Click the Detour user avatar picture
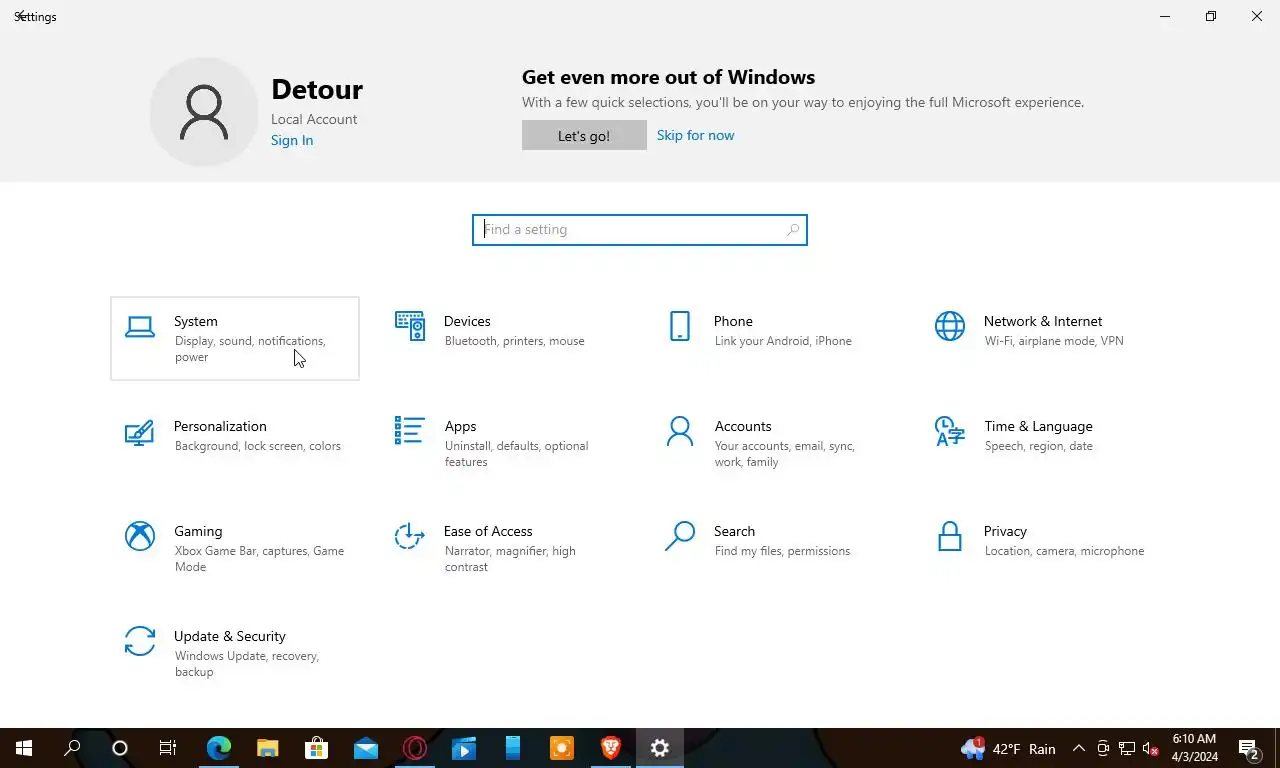This screenshot has width=1280, height=768. coord(204,112)
